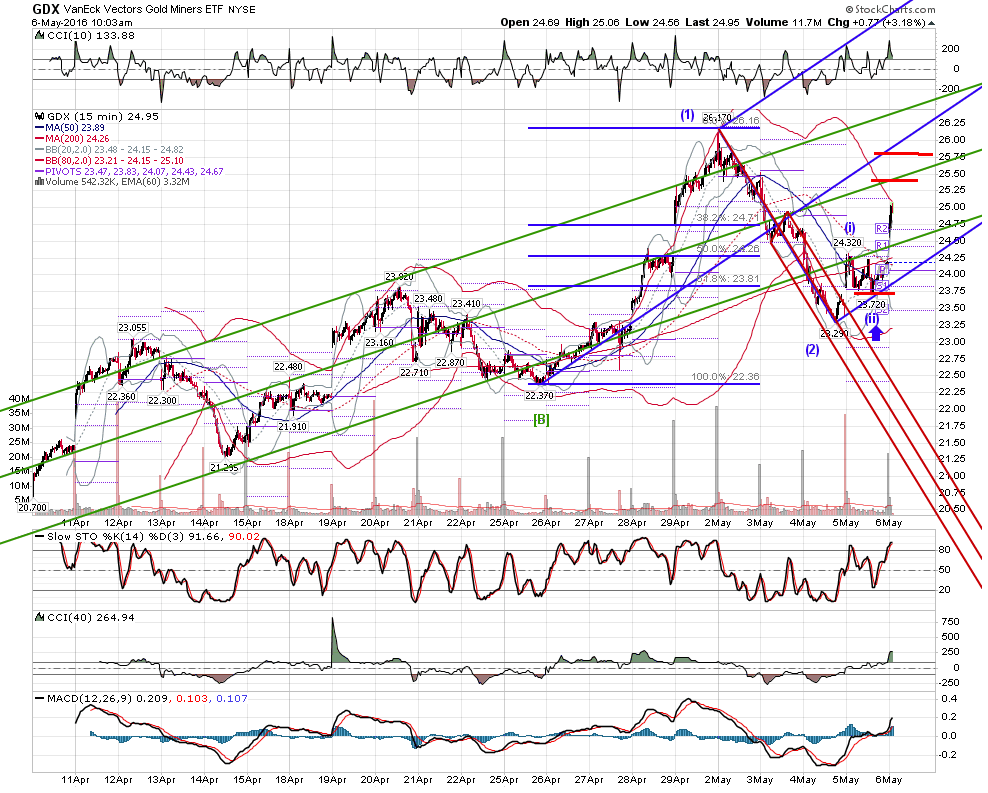Click the StockCharts.com watermark link
Image resolution: width=988 pixels, height=793 pixels.
[x=890, y=9]
